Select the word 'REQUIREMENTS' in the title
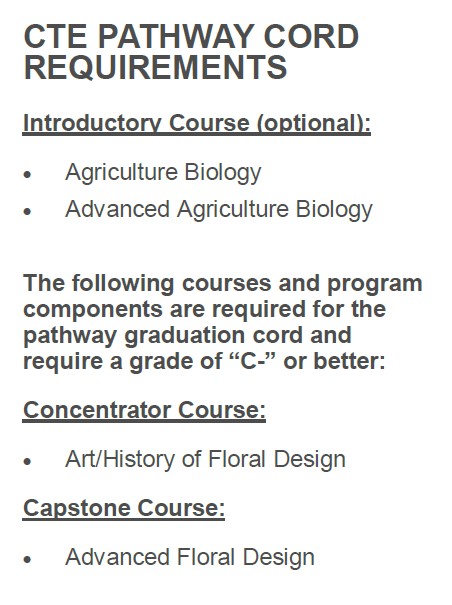 [155, 67]
